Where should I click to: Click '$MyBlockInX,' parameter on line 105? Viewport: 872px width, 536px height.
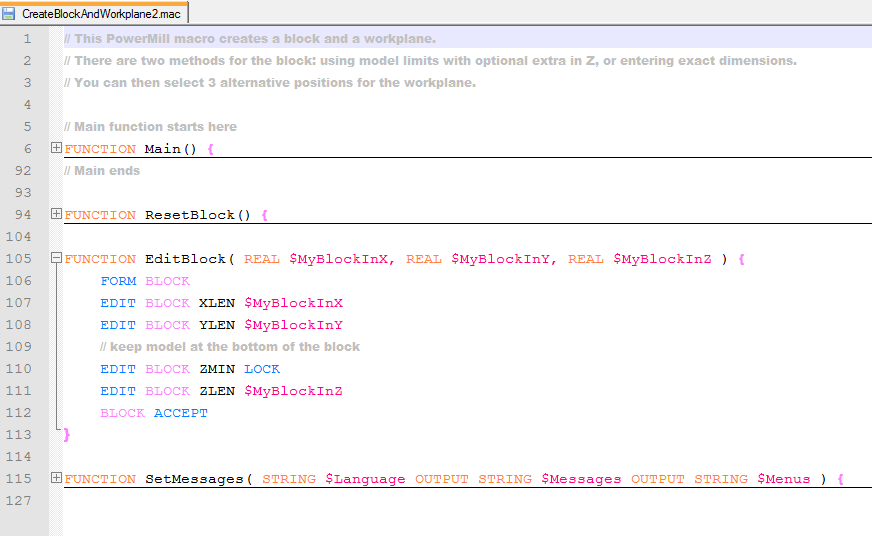pos(342,259)
